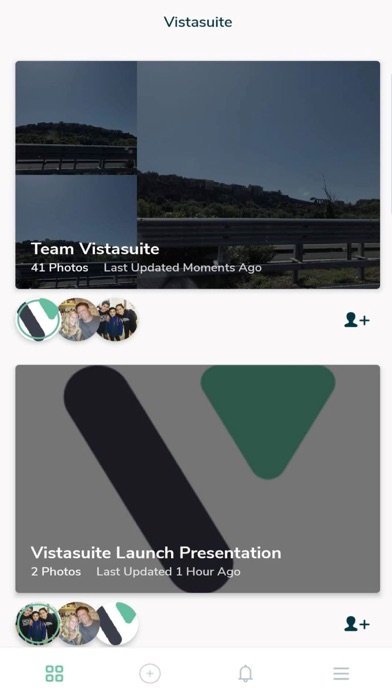Viewport: 392px width, 696px height.
Task: Open the notifications bell
Action: [245, 673]
